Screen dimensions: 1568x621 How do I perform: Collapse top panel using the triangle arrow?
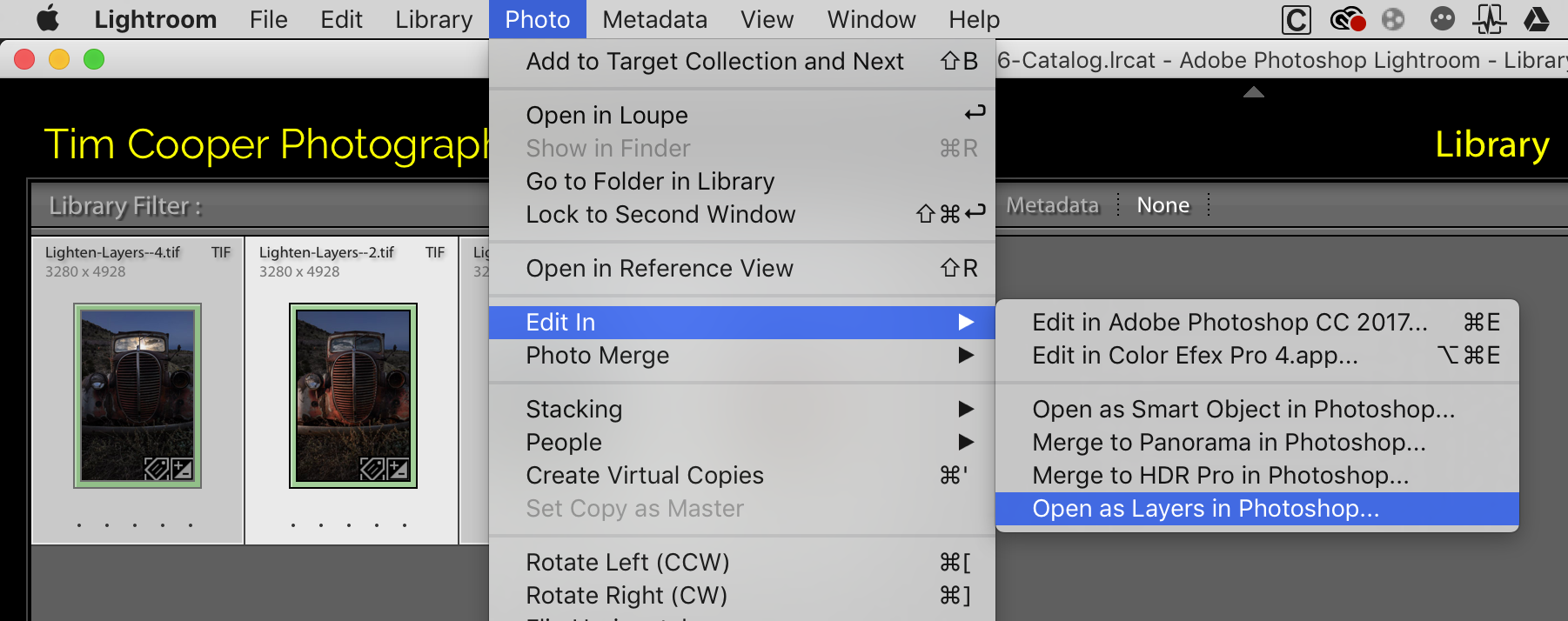coord(1253,92)
